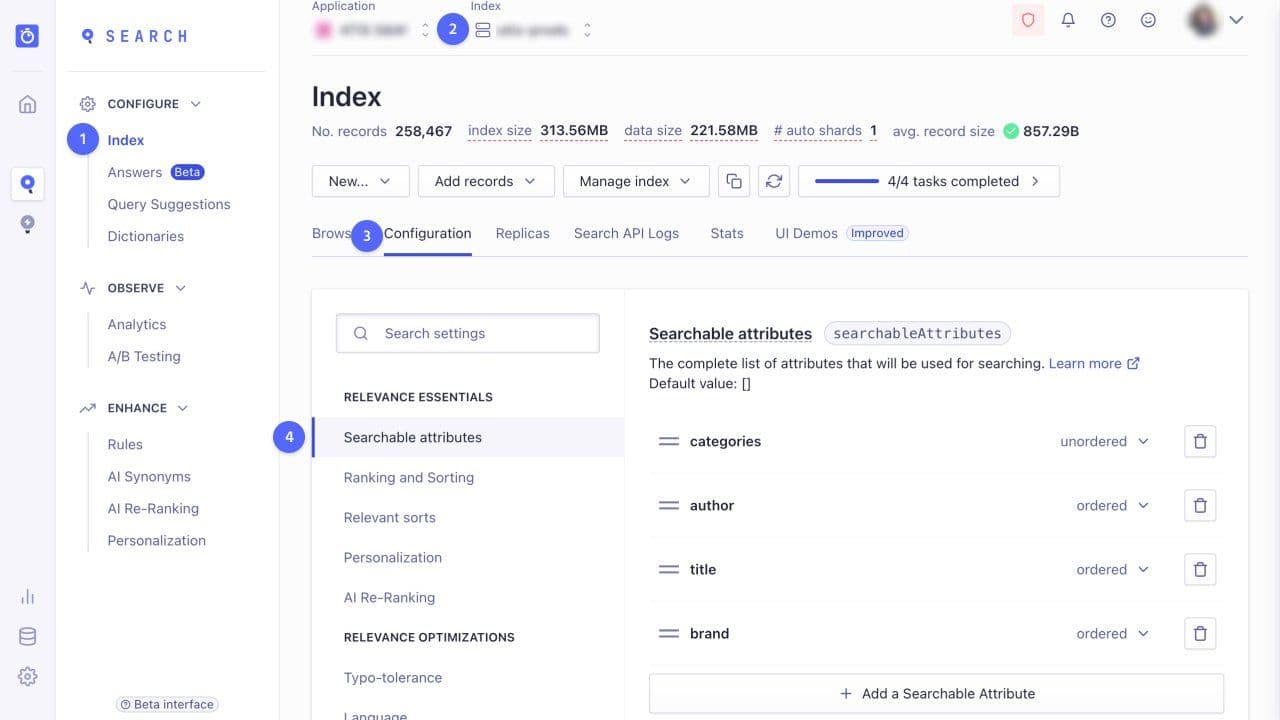Click the green check avg record size icon
The height and width of the screenshot is (720, 1280).
click(1011, 131)
